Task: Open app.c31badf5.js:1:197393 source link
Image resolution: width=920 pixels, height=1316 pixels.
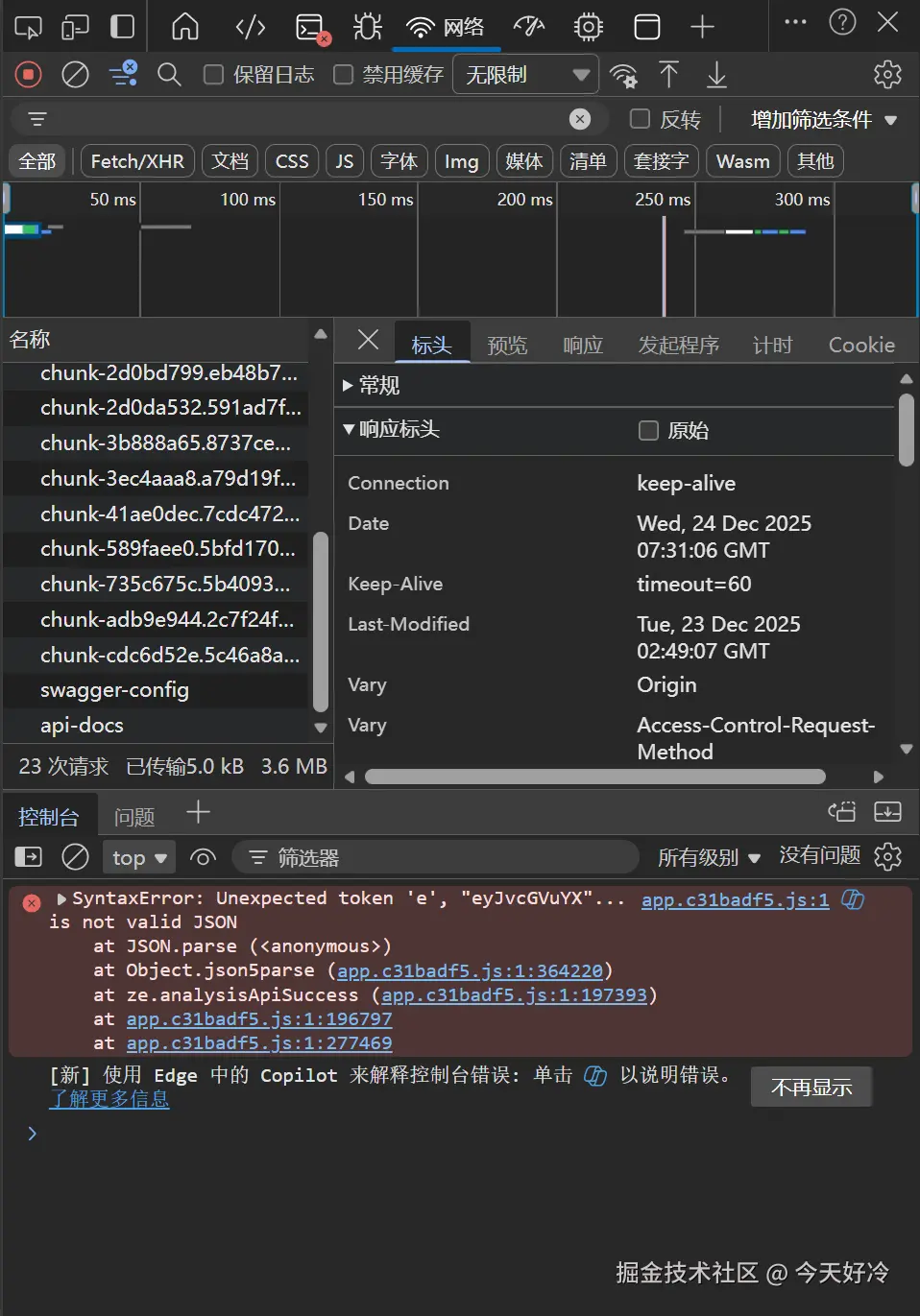Action: tap(515, 995)
